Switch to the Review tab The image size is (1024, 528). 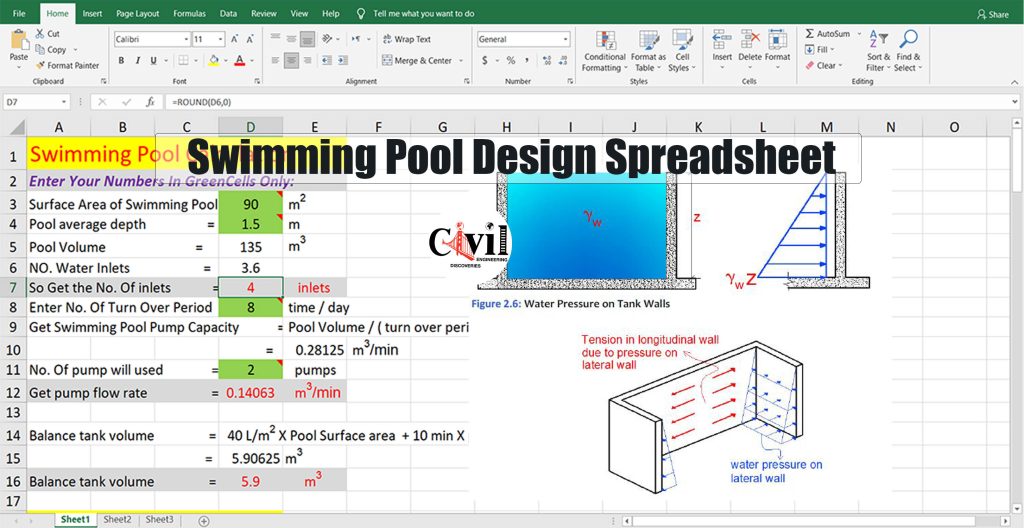(264, 13)
